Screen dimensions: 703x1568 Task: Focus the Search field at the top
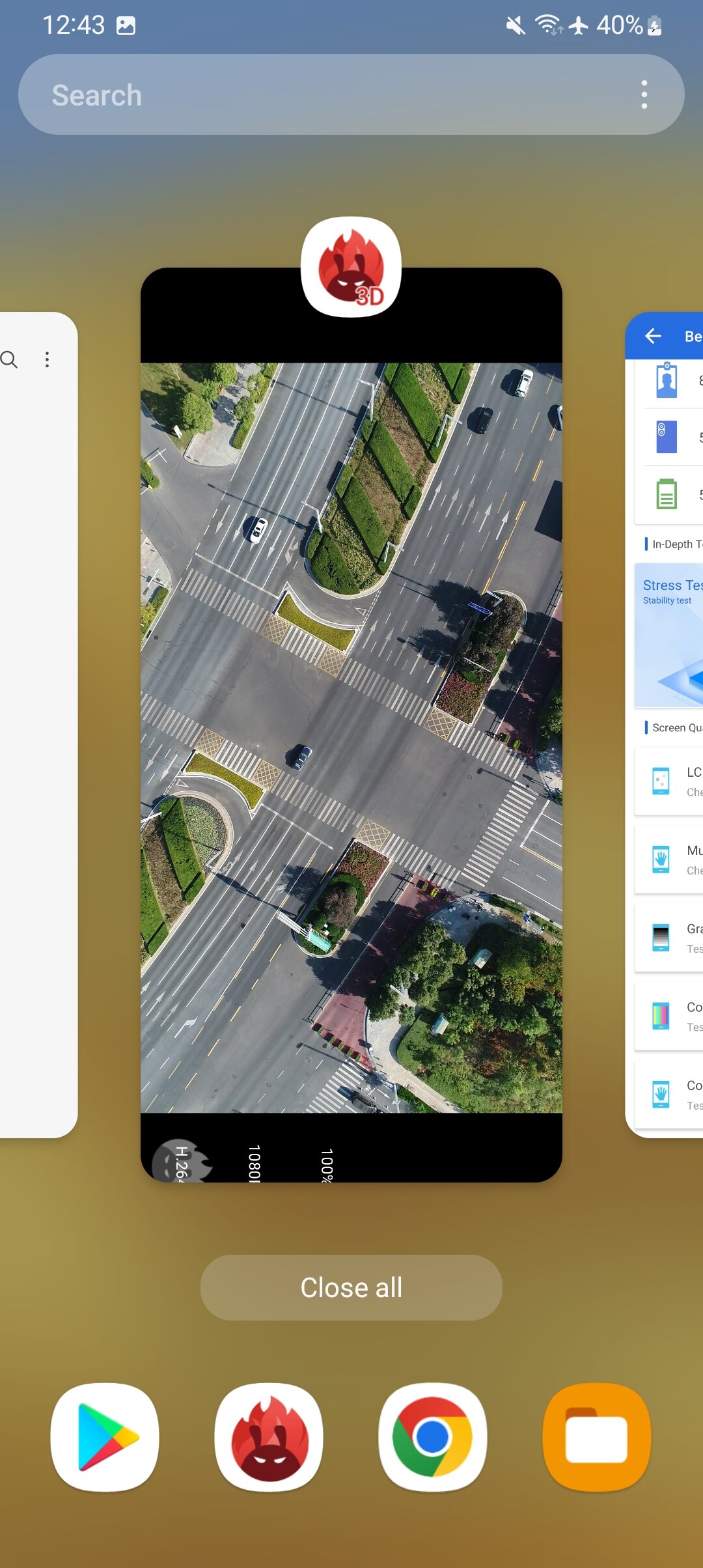(x=351, y=94)
